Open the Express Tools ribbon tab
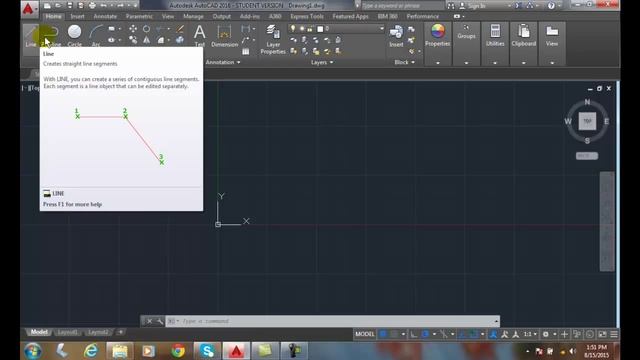Image resolution: width=640 pixels, height=360 pixels. (x=307, y=16)
